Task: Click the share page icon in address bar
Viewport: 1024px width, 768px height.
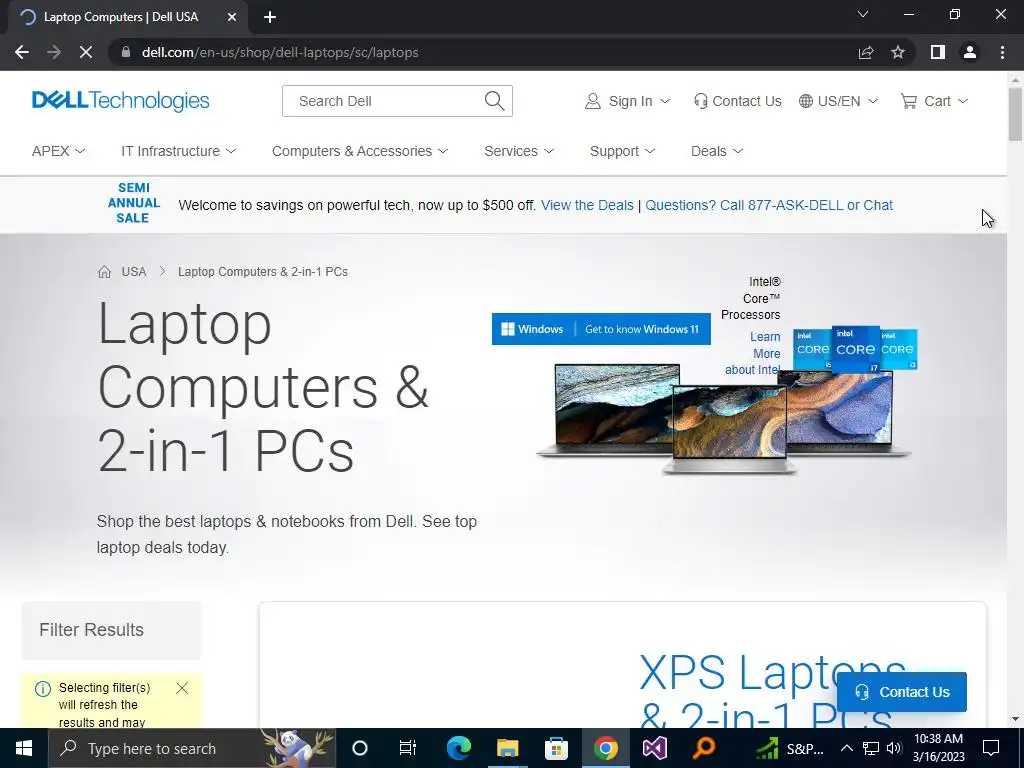Action: tap(866, 52)
